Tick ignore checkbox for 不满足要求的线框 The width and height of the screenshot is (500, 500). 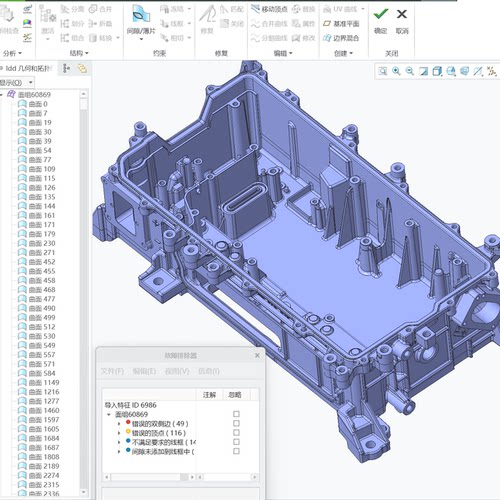coord(236,442)
